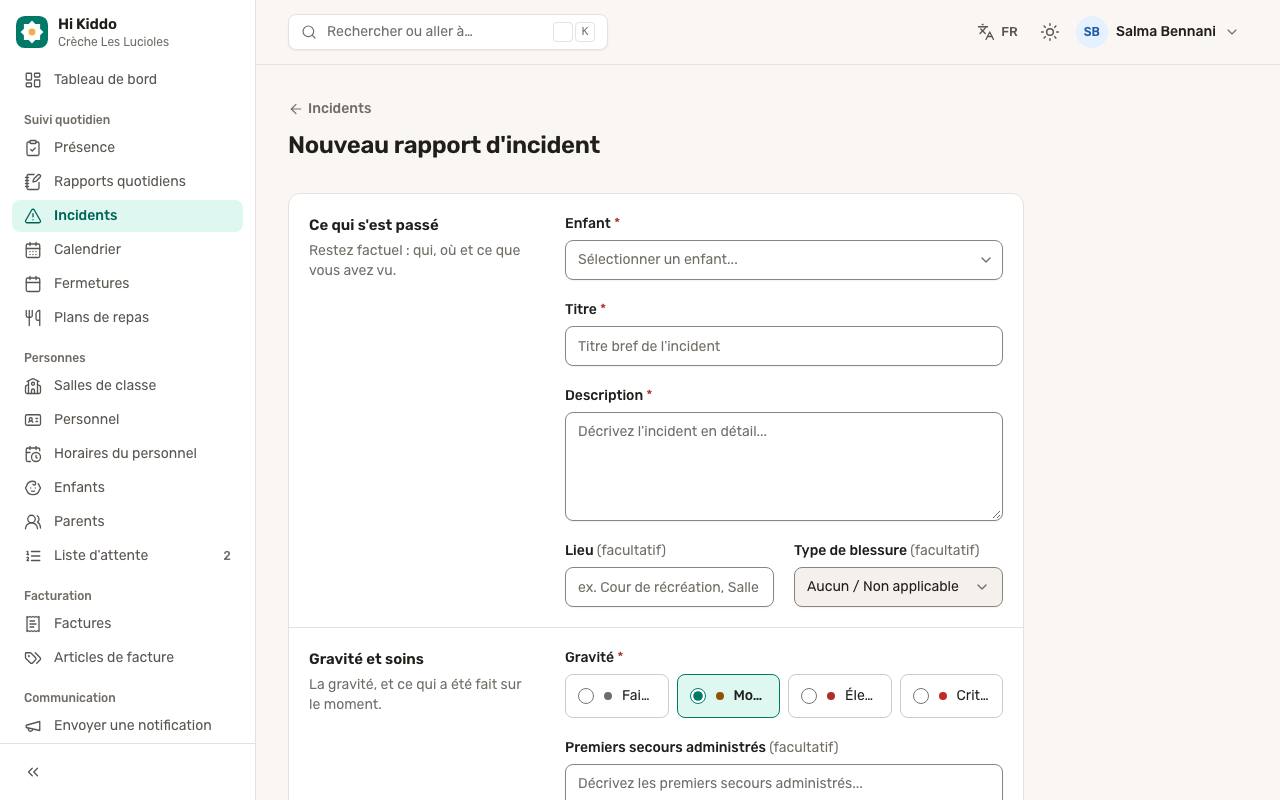
Task: Click the megaphone icon for notifications
Action: 33,726
